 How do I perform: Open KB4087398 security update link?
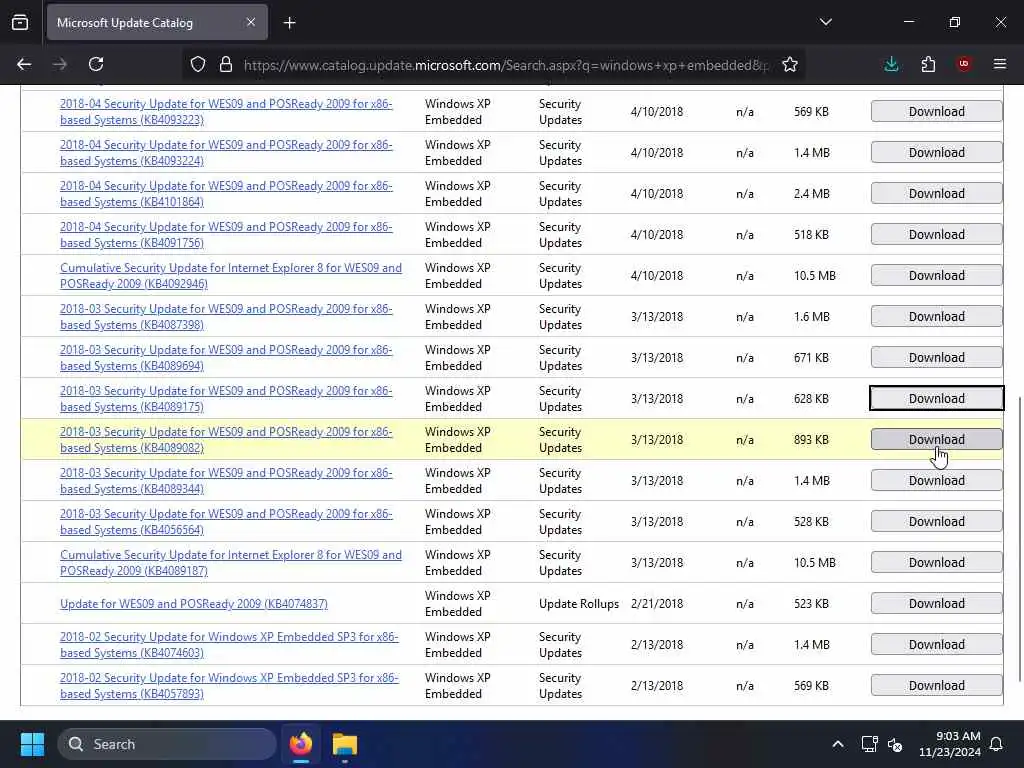pyautogui.click(x=226, y=317)
